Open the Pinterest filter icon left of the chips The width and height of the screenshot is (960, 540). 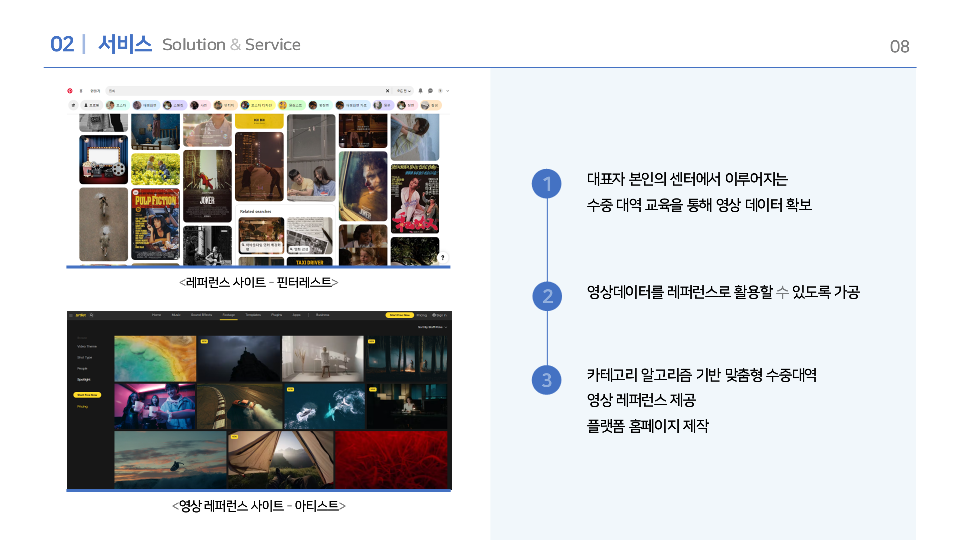(73, 105)
